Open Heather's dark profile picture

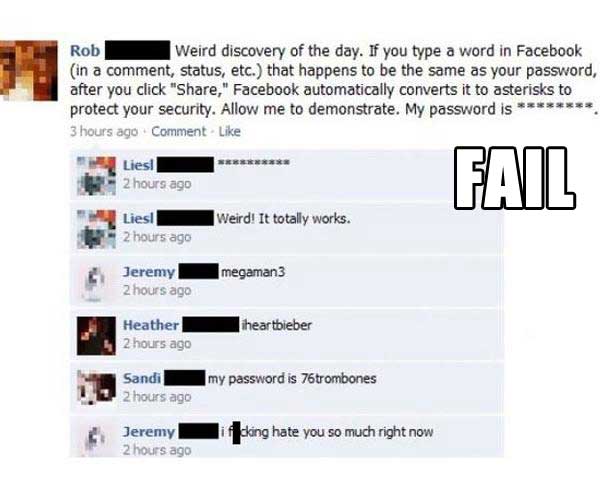96,336
